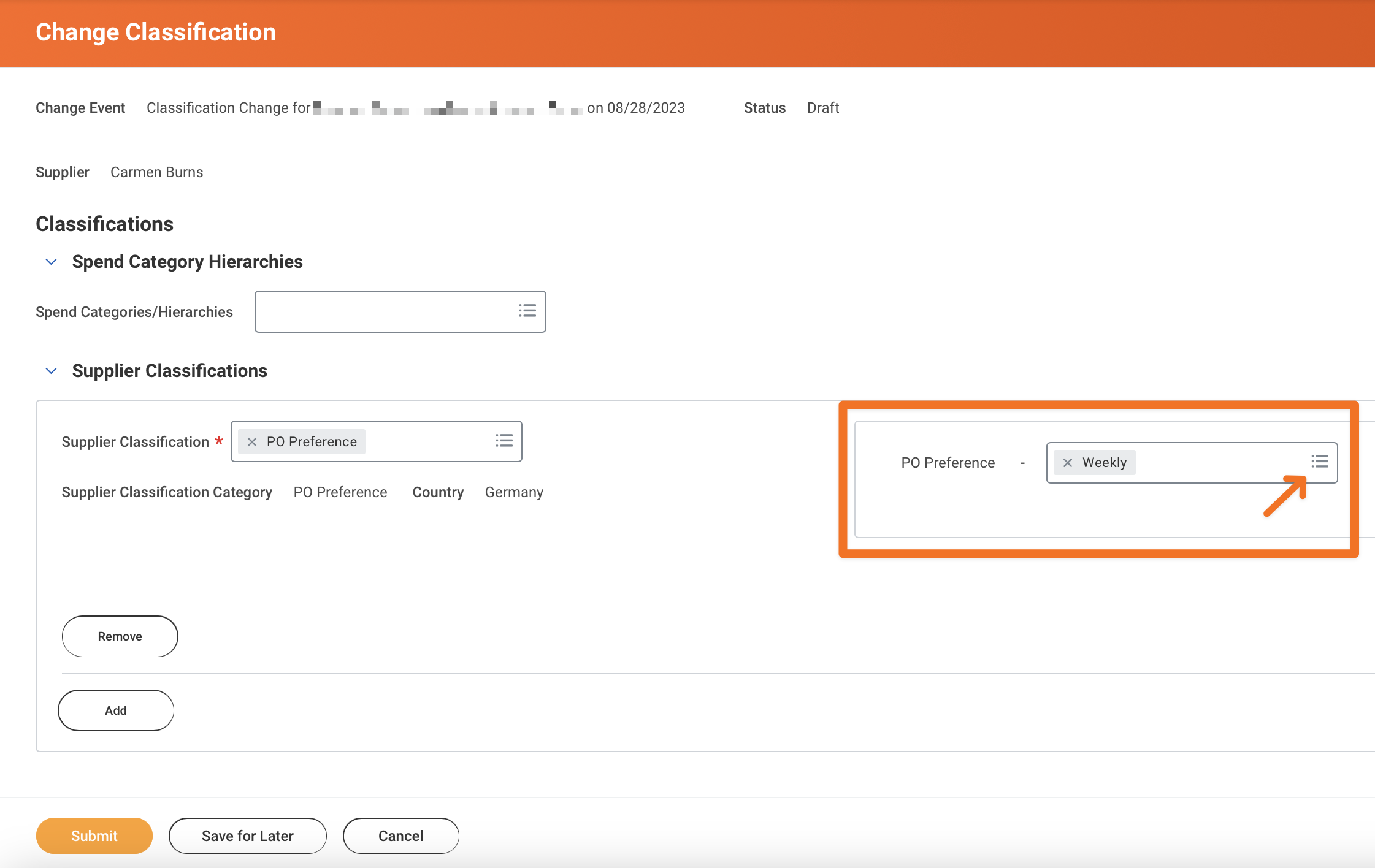Collapse the Spend Category Hierarchies section

(x=51, y=261)
